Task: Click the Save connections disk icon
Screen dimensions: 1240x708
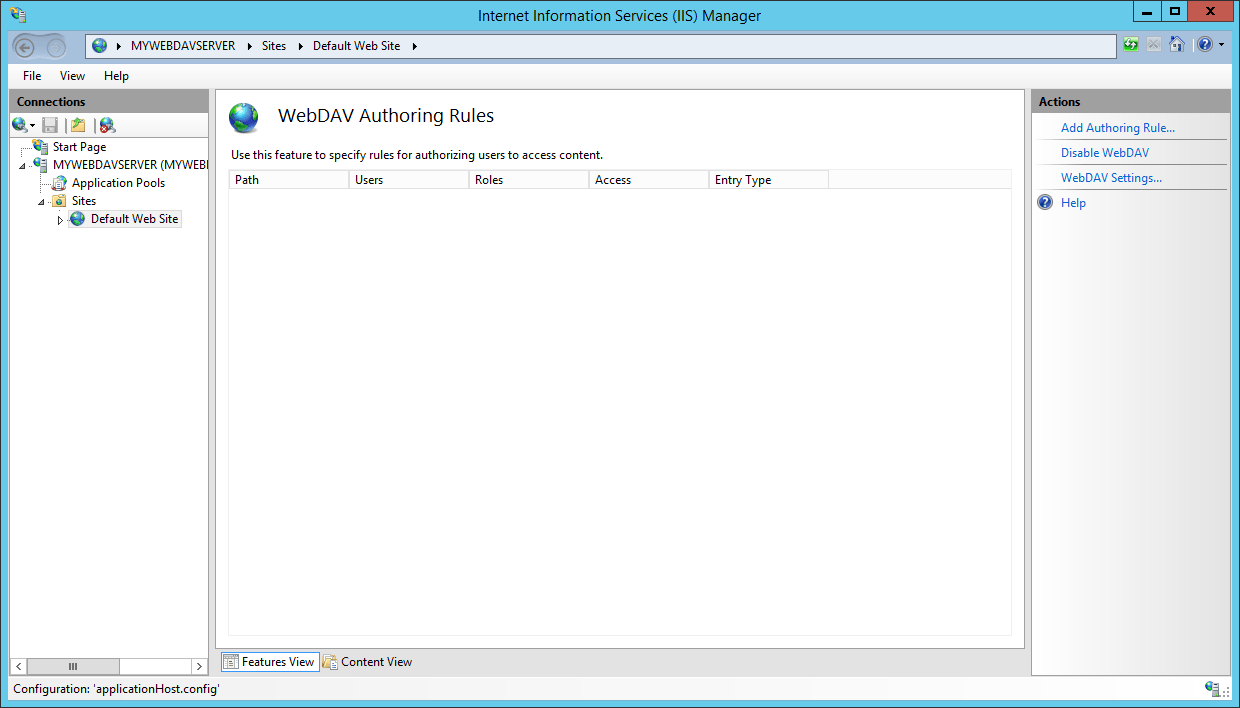Action: (x=50, y=125)
